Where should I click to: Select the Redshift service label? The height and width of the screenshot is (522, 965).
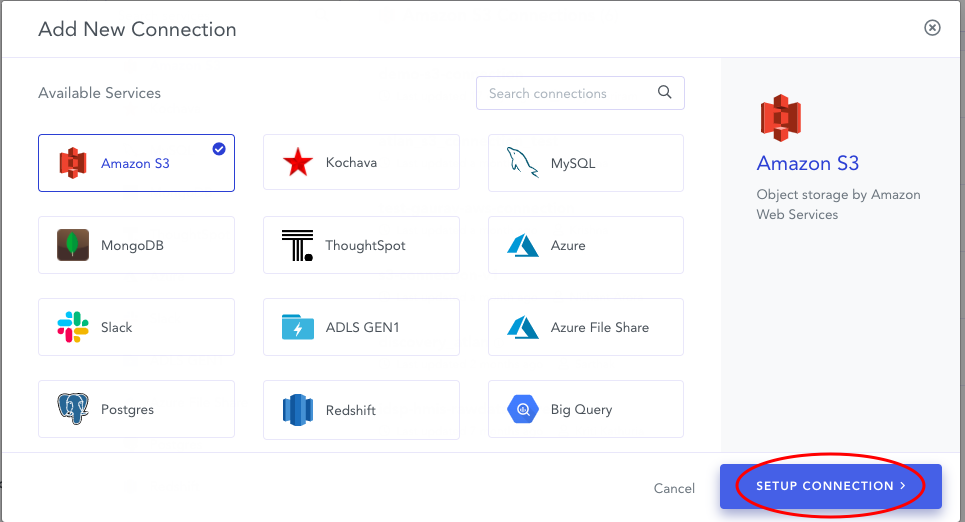point(351,410)
